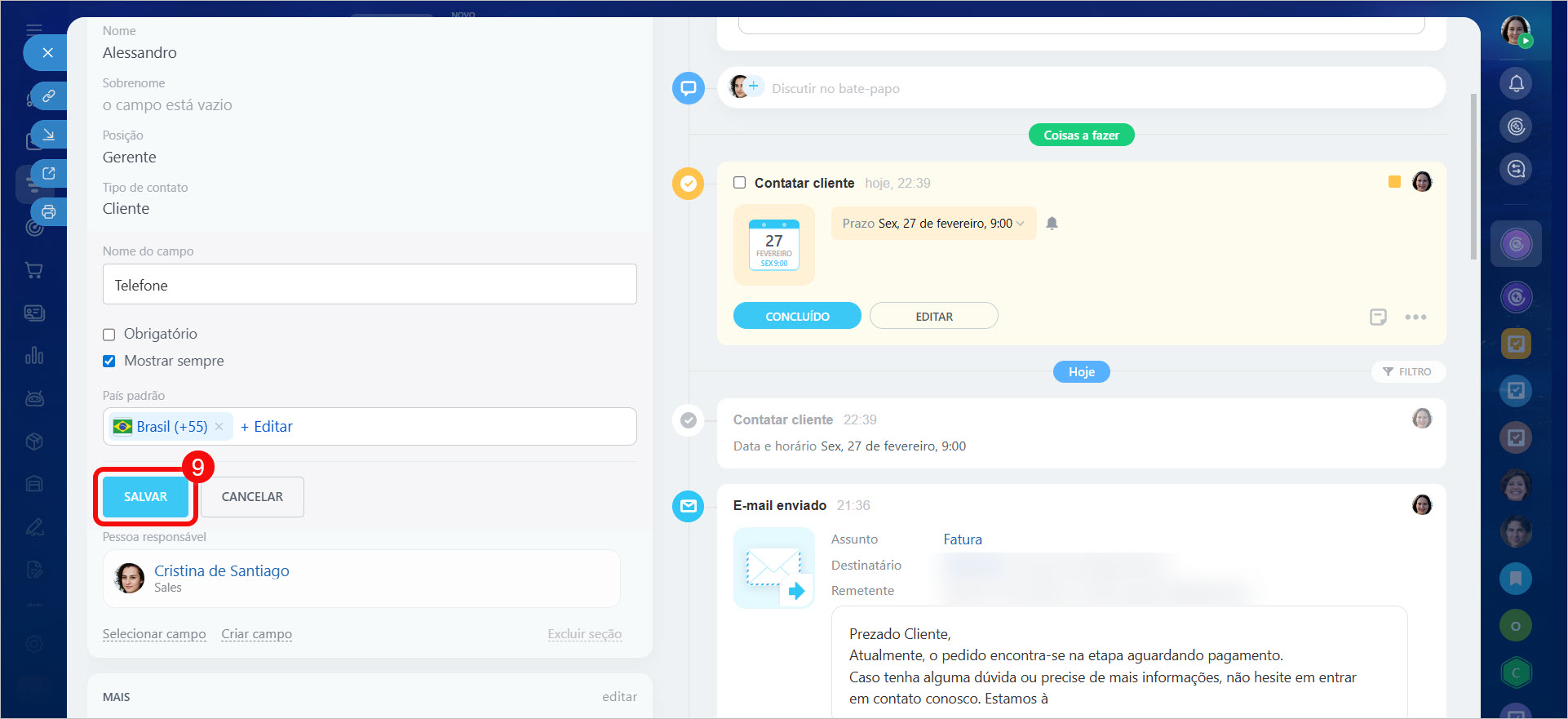This screenshot has height=719, width=1568.
Task: Check the Contatar cliente task checkbox
Action: pyautogui.click(x=739, y=183)
